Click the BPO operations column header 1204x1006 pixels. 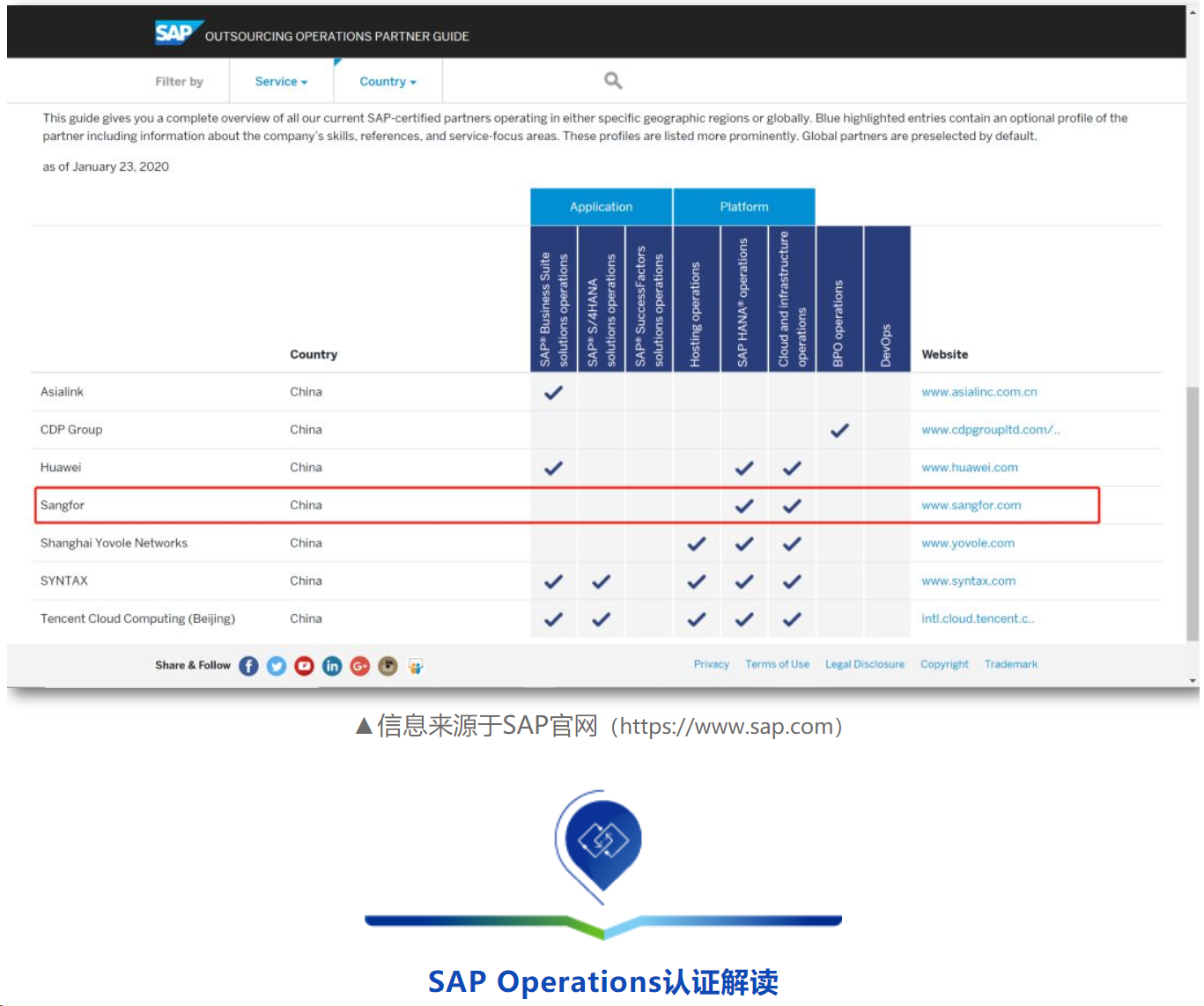coord(839,299)
